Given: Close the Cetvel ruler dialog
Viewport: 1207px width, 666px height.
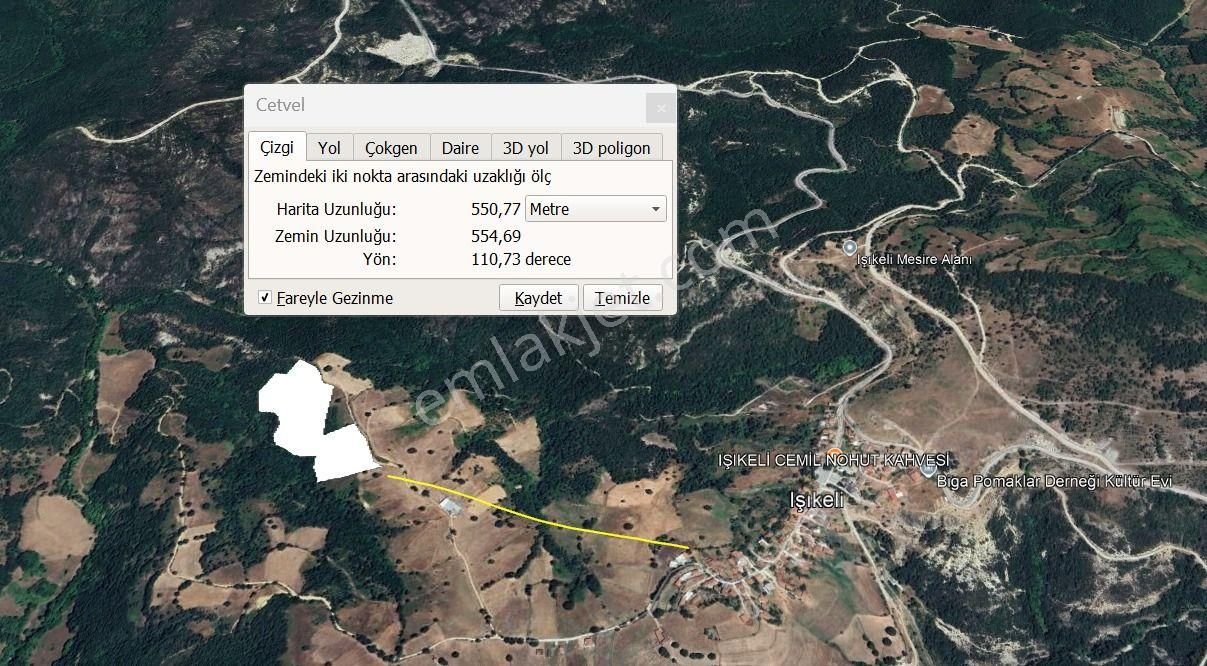Looking at the screenshot, I should click(660, 108).
